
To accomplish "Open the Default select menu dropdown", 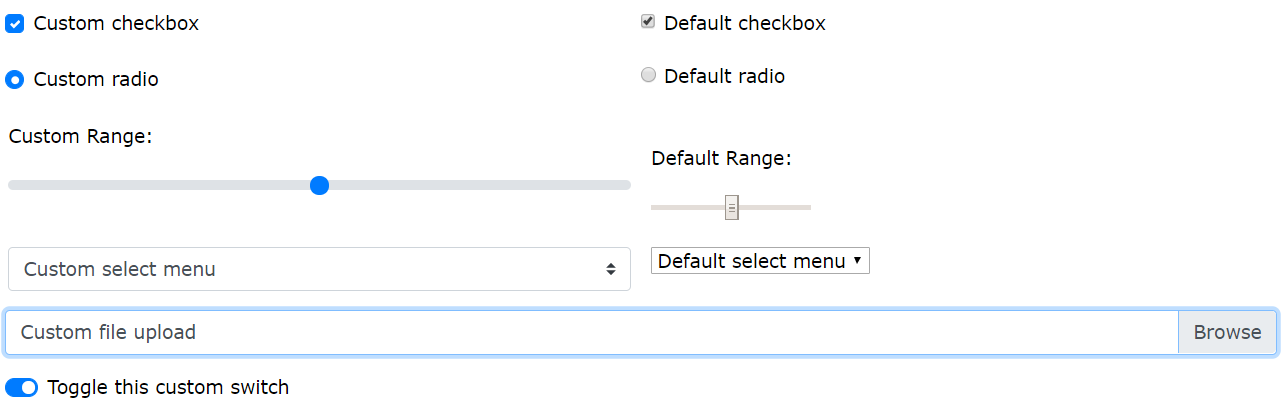I will click(750, 261).
